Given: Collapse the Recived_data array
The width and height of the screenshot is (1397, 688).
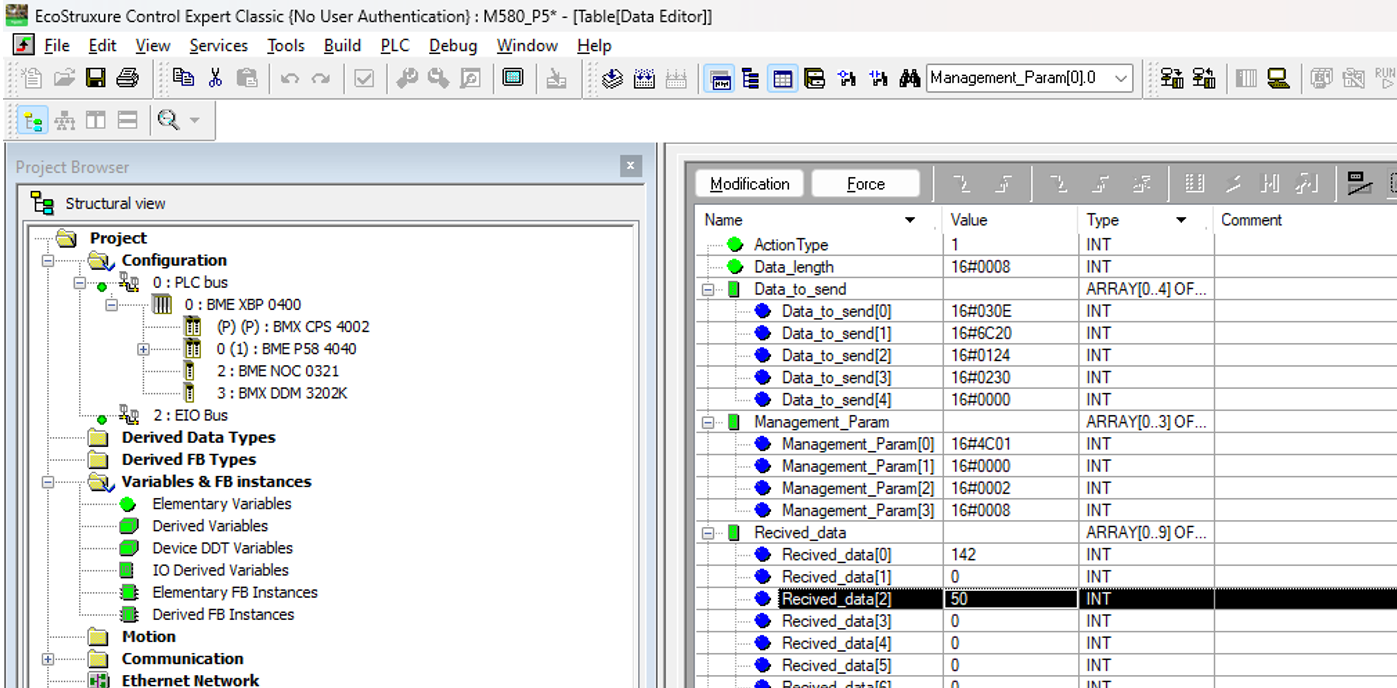Looking at the screenshot, I should [x=708, y=533].
